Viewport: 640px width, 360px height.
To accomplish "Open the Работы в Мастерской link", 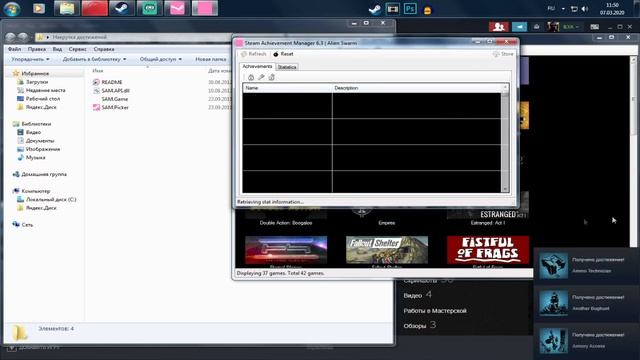I will [x=435, y=311].
